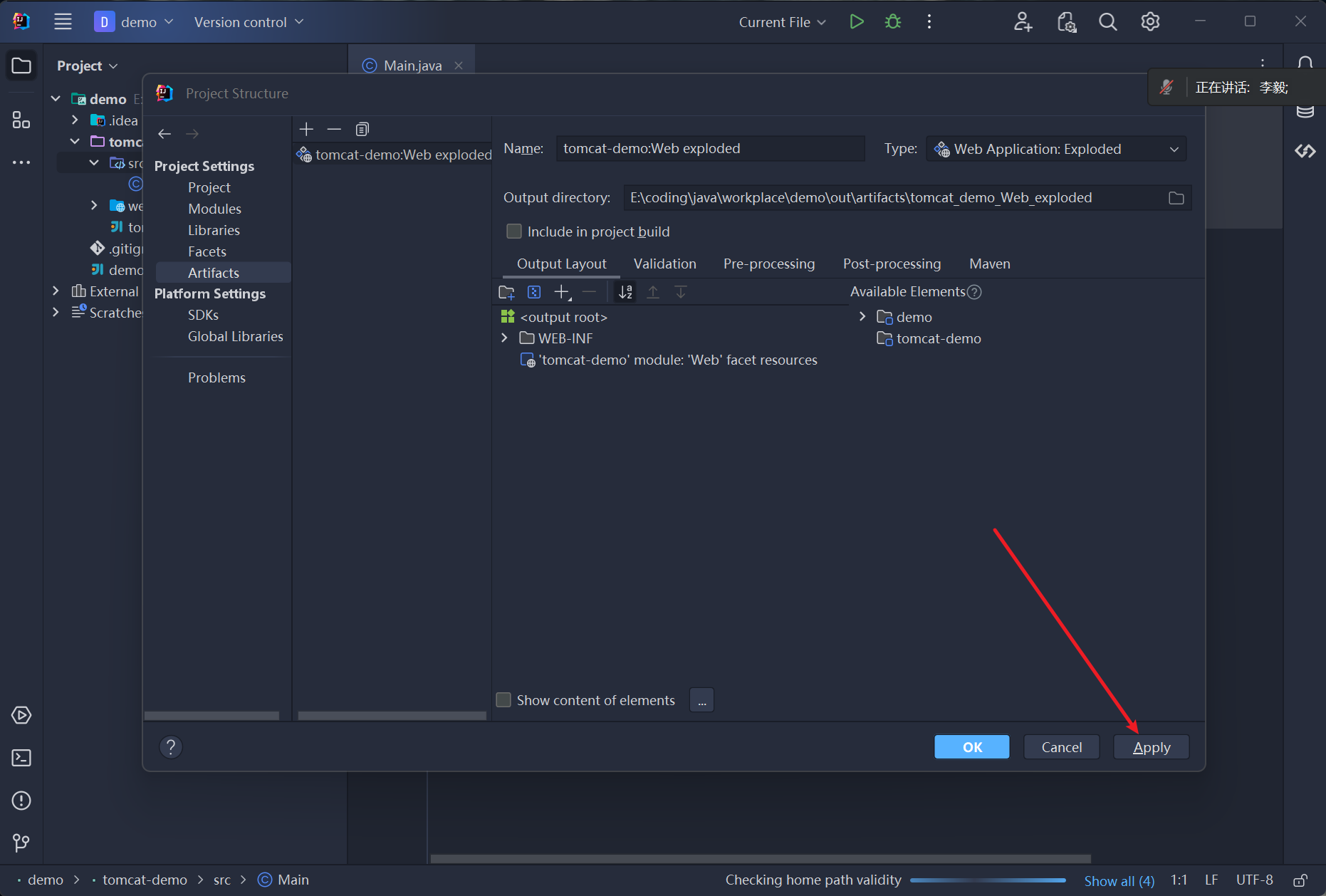Click the artifact Name input field

710,148
